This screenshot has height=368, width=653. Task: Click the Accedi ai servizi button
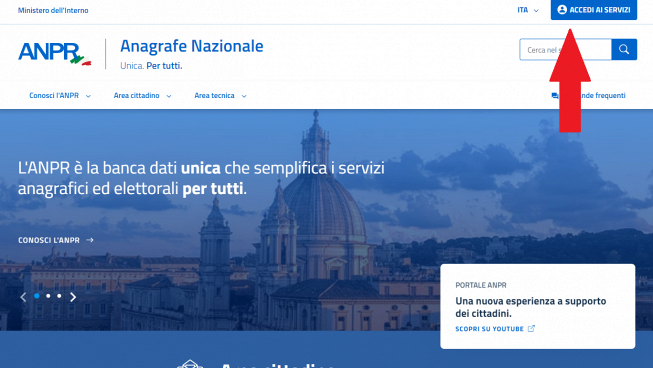(594, 10)
